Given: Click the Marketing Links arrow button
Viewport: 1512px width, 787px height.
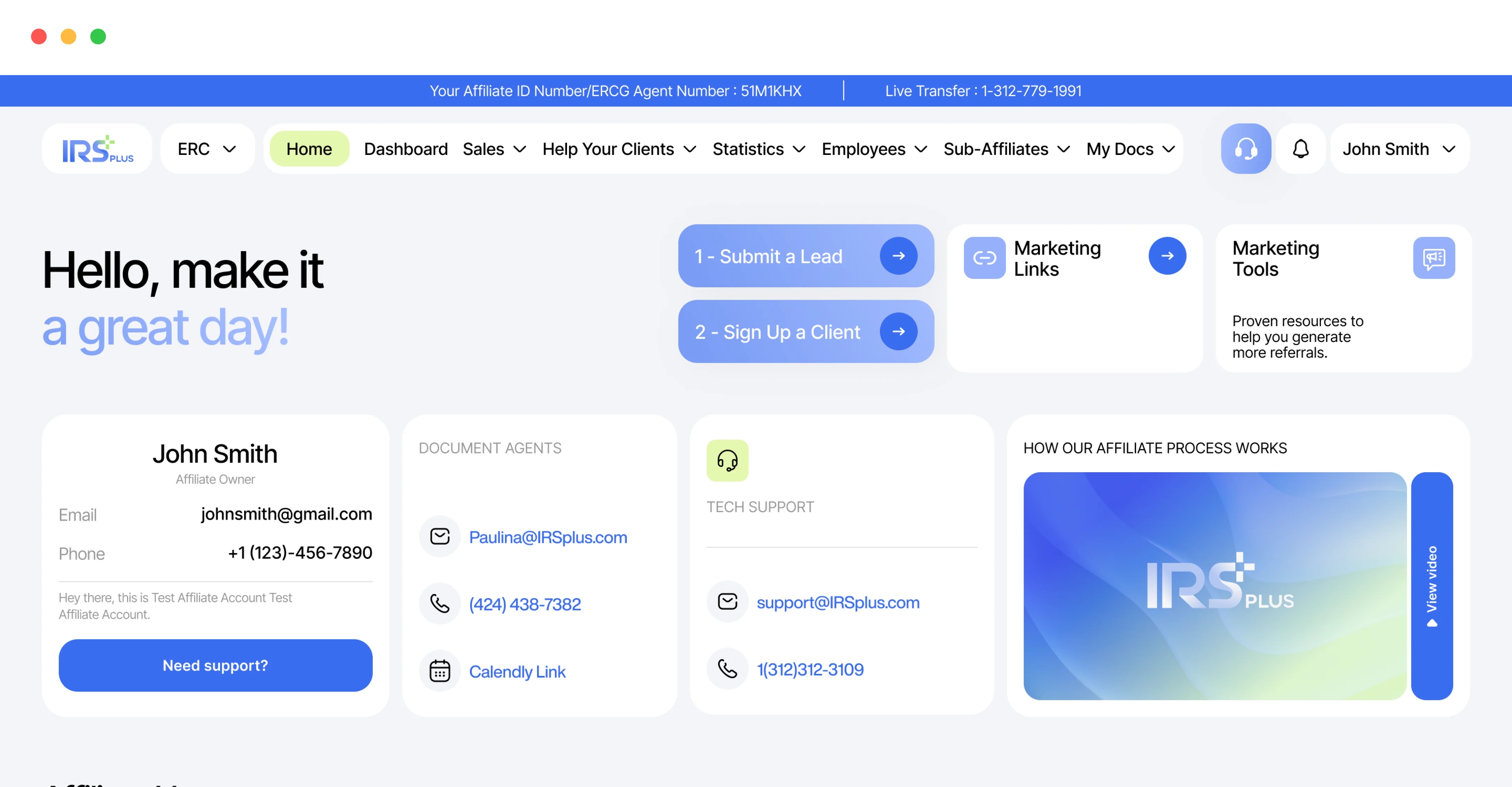Looking at the screenshot, I should 1167,256.
